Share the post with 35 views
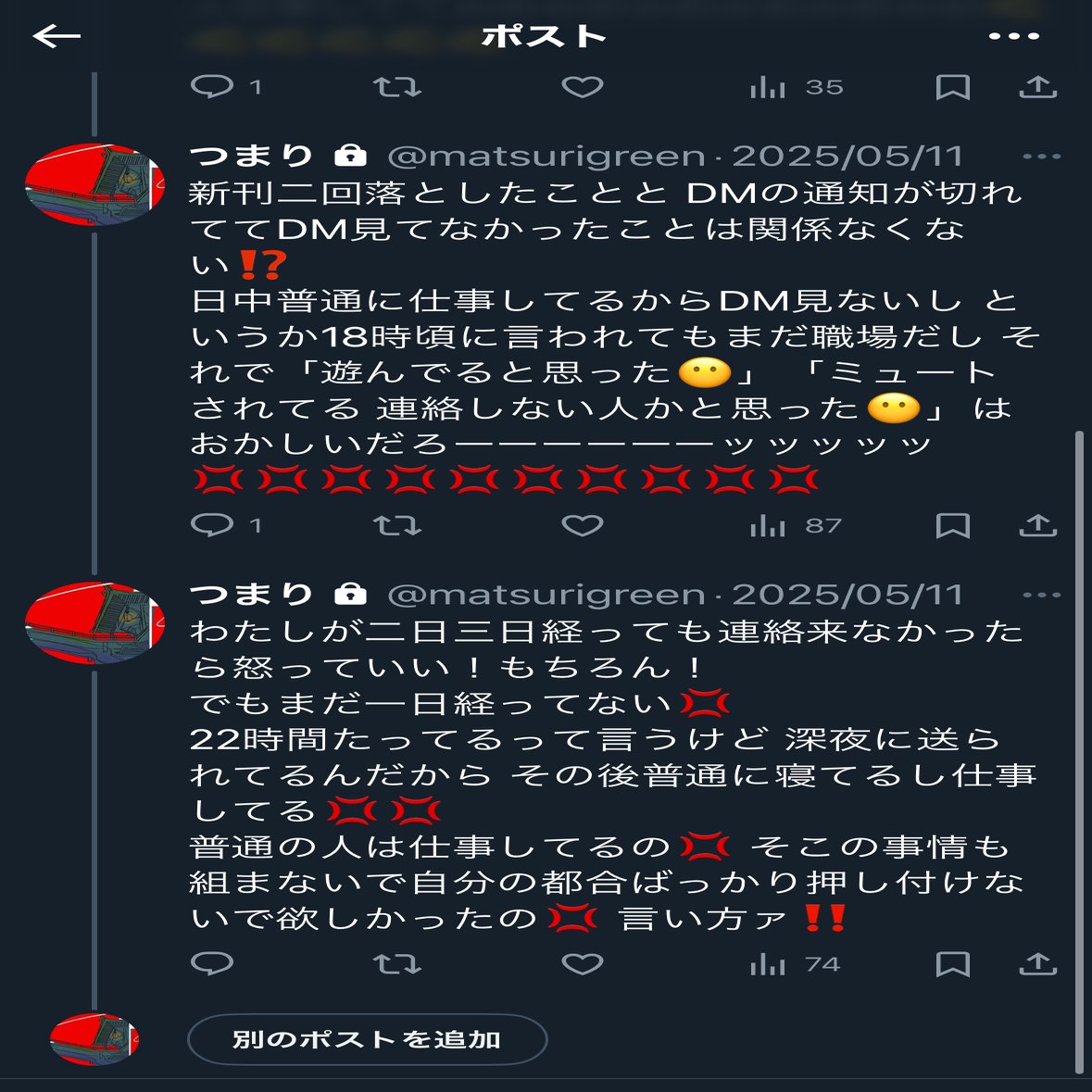1092x1092 pixels. (1038, 86)
